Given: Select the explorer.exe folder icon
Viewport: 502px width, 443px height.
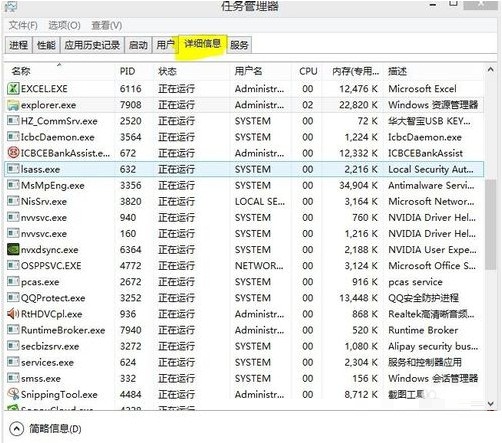Looking at the screenshot, I should tap(13, 105).
